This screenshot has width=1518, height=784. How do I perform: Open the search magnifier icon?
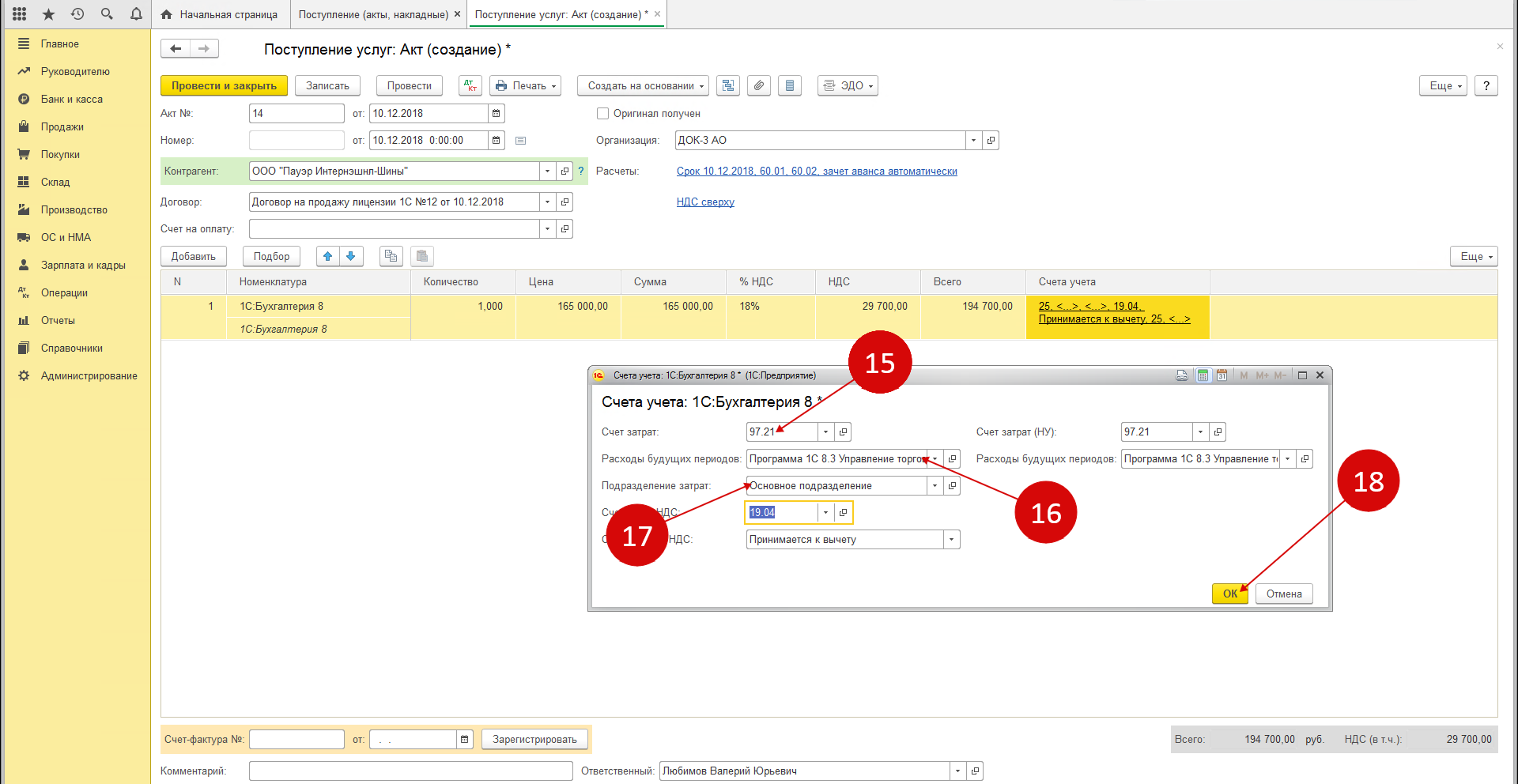click(107, 14)
